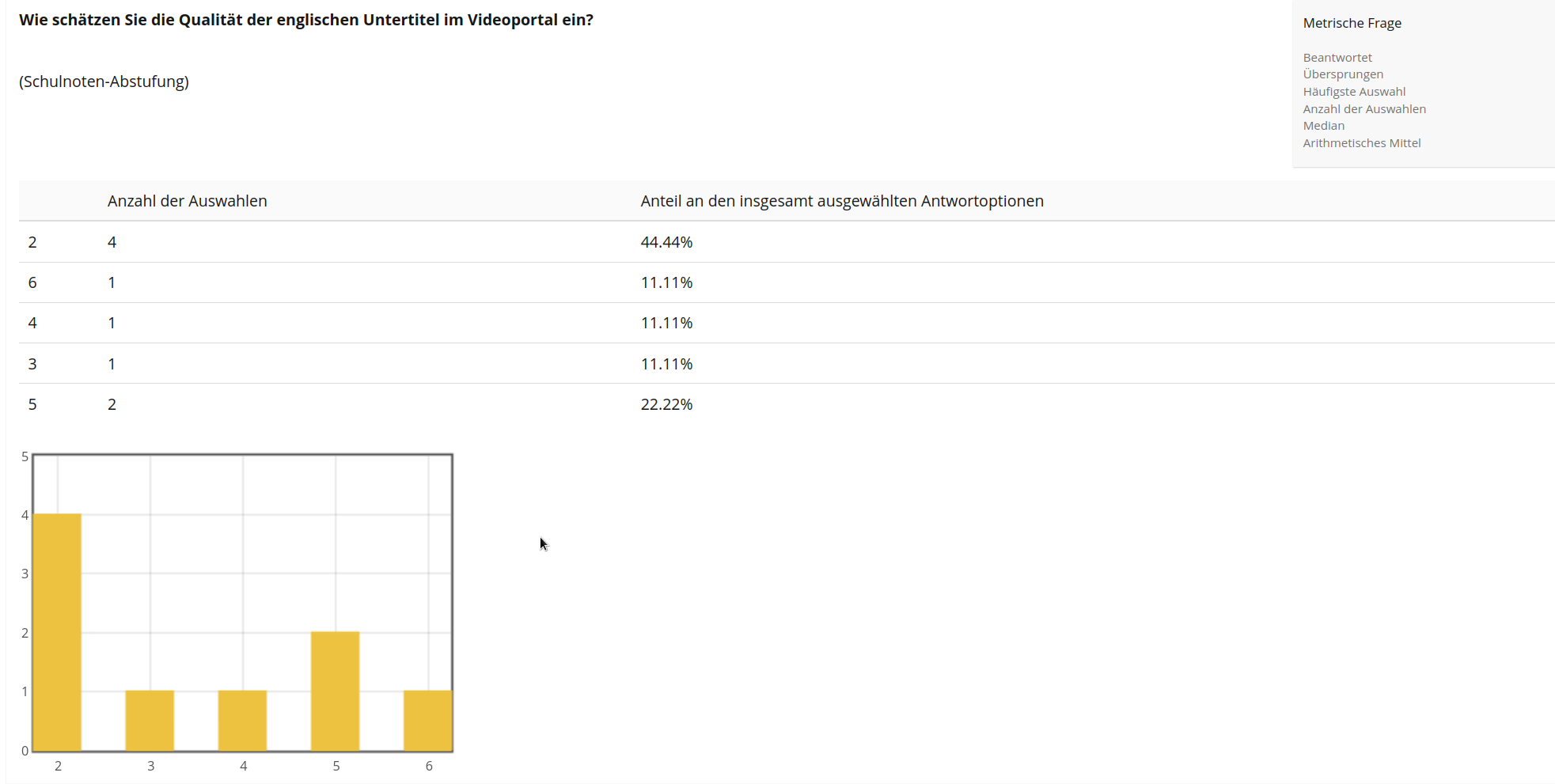Viewport: 1555px width, 784px height.
Task: Click the bar for grade 3 in chart
Action: [150, 720]
